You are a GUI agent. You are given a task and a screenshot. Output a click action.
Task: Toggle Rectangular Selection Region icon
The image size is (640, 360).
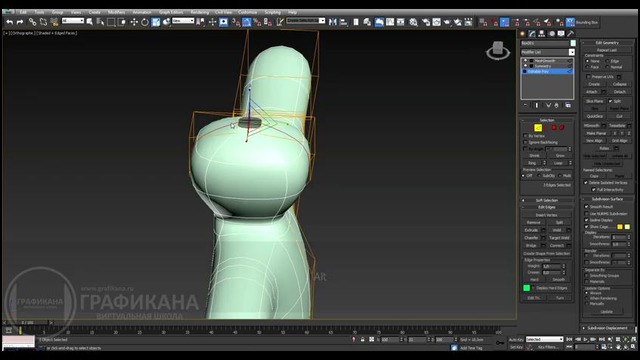(111, 22)
